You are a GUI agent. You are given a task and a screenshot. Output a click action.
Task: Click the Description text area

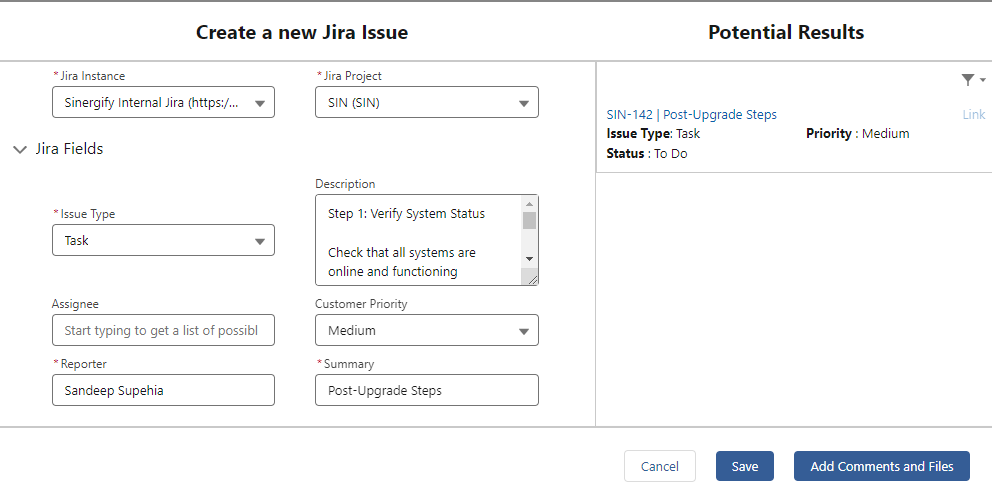419,240
